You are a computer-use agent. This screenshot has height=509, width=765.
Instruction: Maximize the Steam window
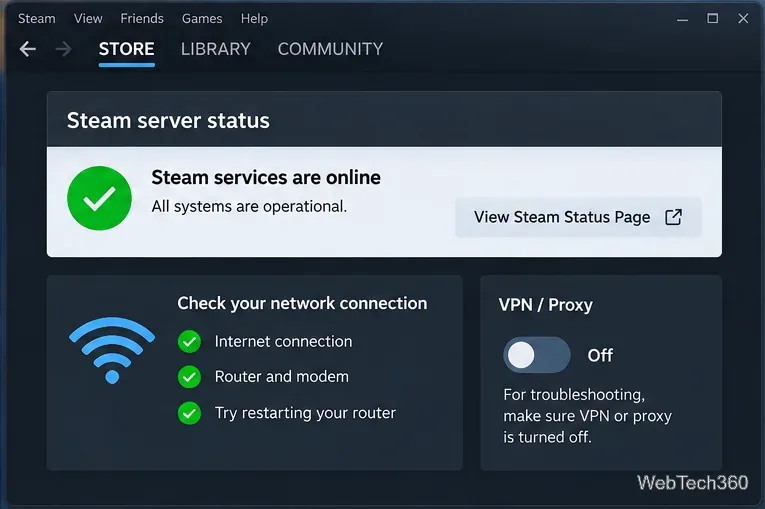[x=713, y=19]
